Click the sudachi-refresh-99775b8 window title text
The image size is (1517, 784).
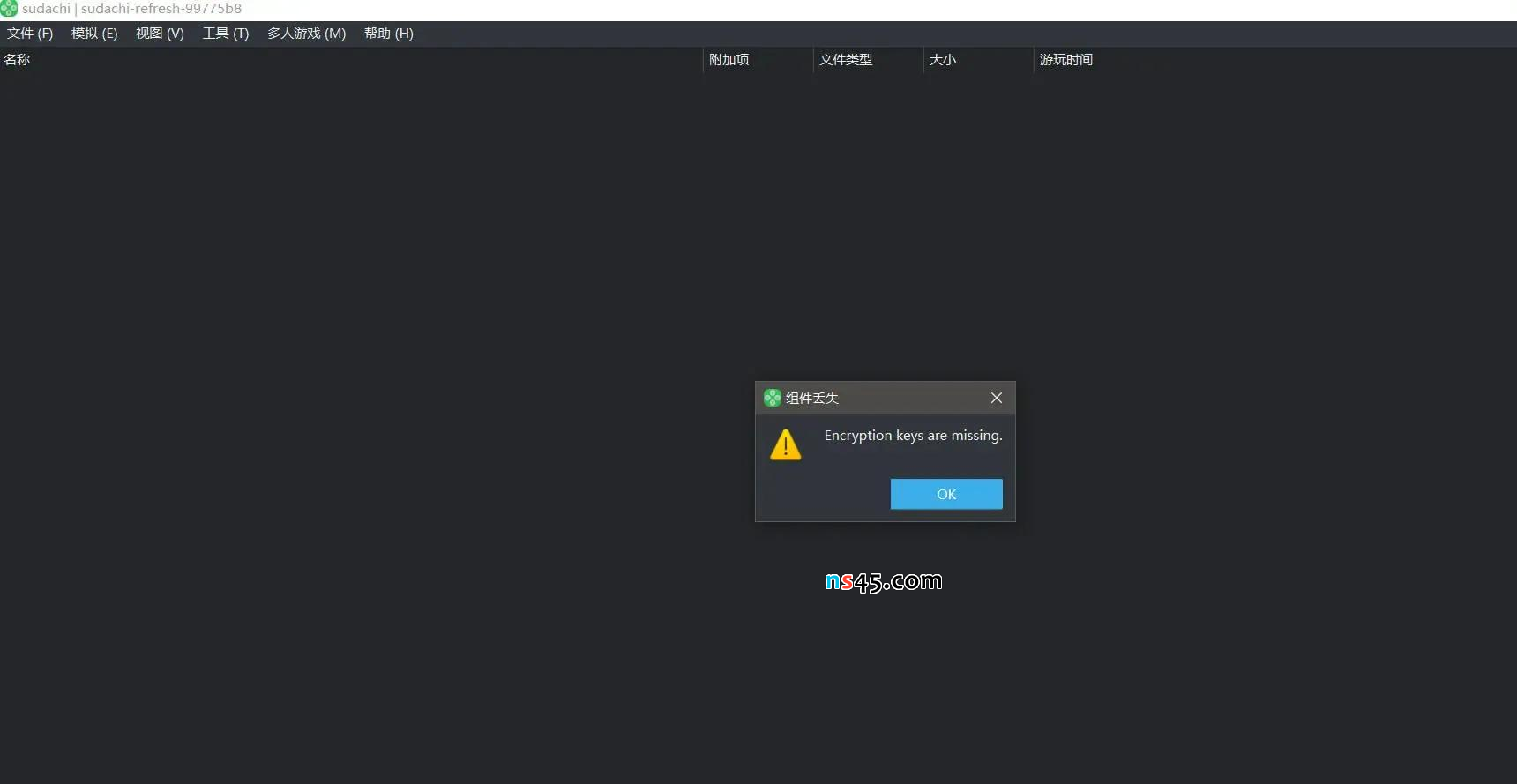(161, 9)
